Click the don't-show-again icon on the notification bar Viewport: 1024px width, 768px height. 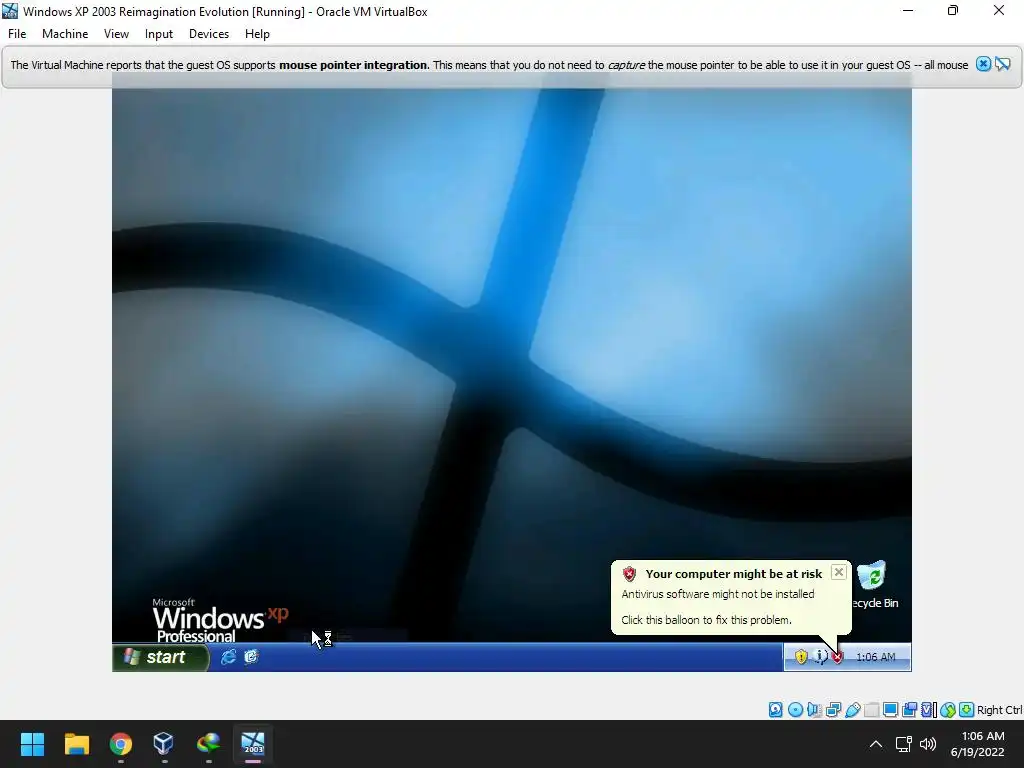tap(1003, 64)
